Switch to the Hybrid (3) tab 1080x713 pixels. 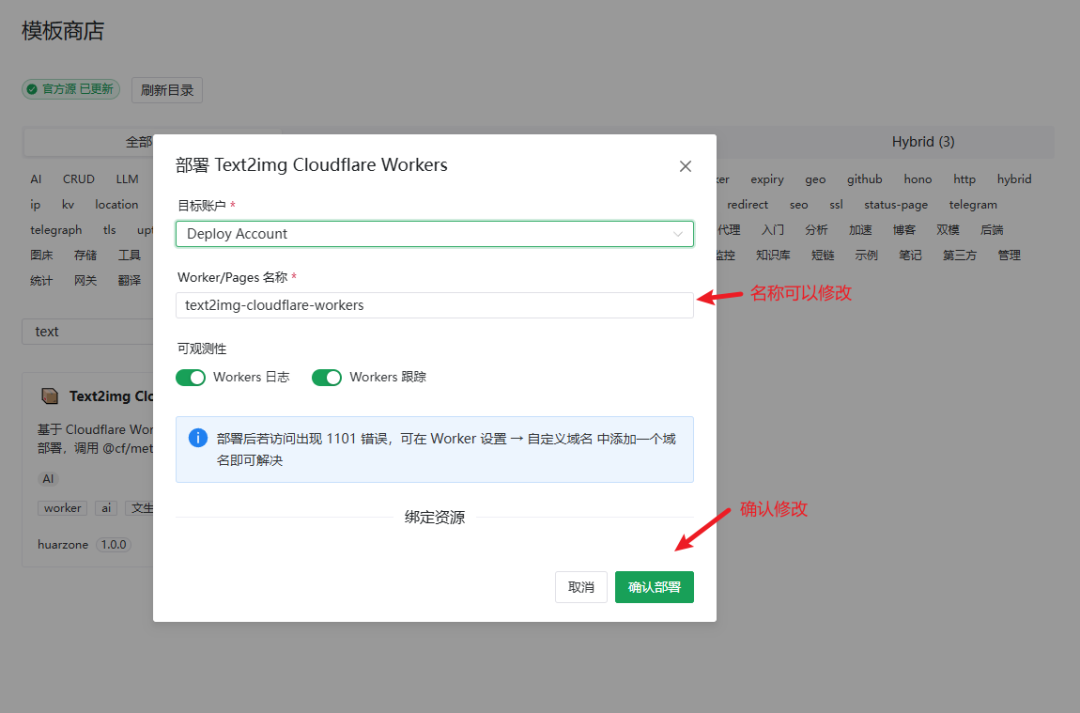(x=923, y=141)
